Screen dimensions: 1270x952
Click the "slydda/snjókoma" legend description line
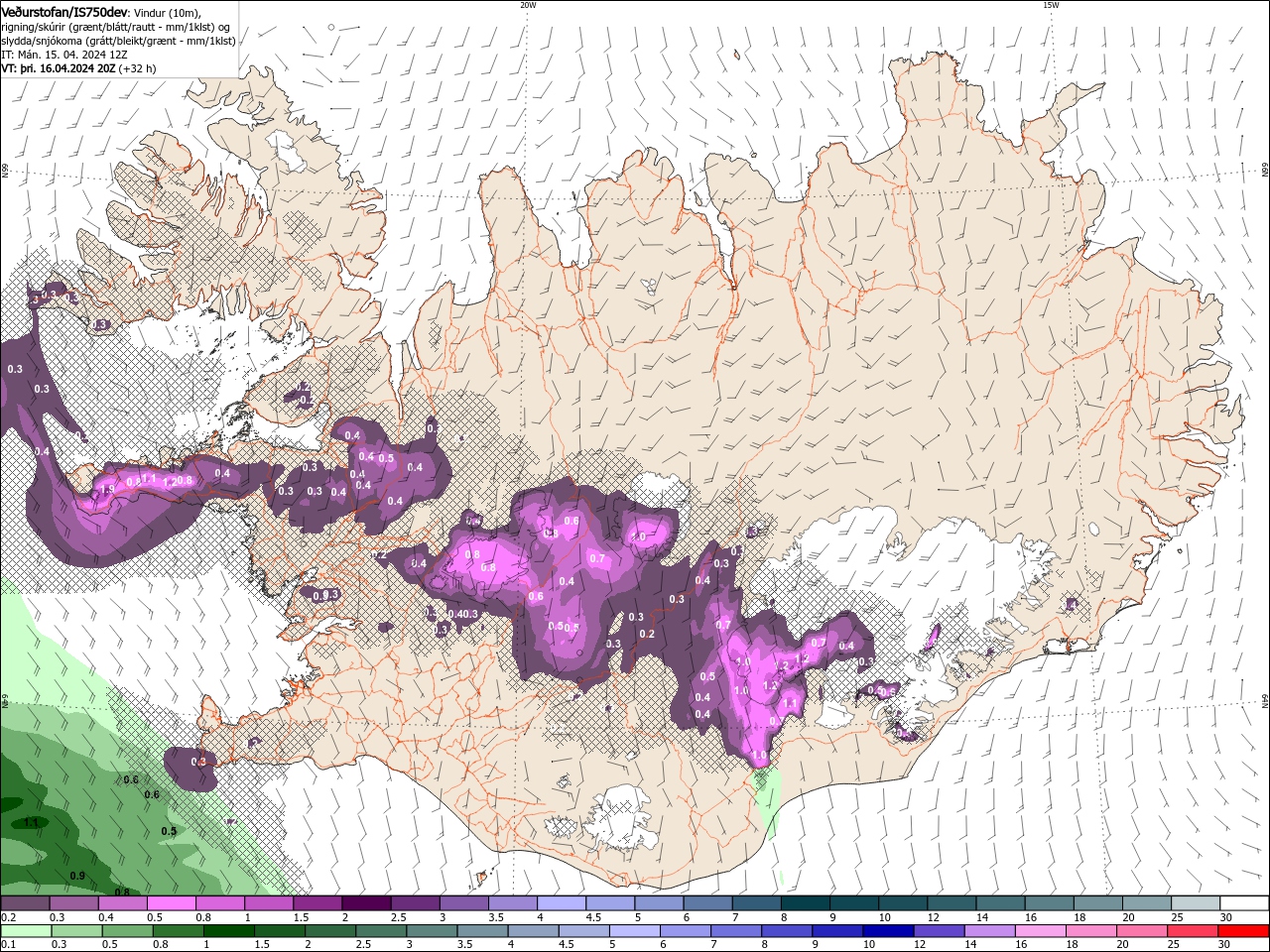pos(118,41)
